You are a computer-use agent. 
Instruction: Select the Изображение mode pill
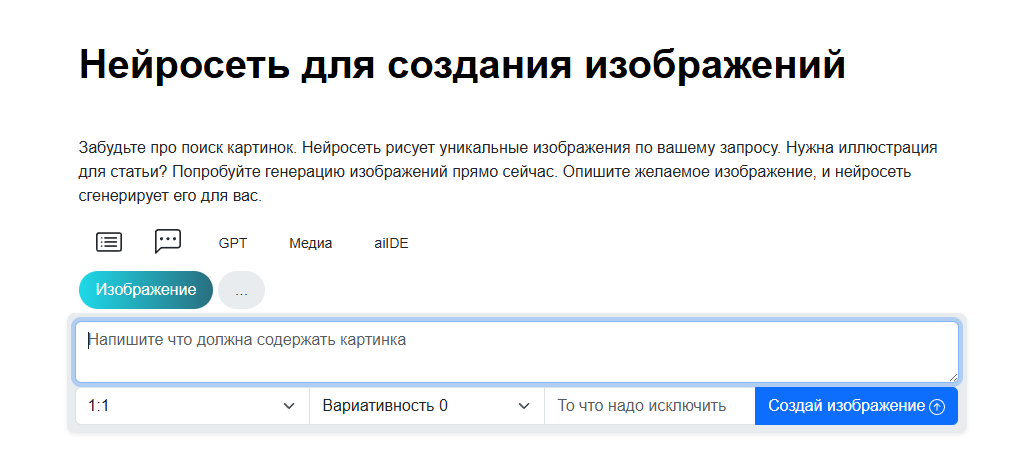(x=146, y=290)
